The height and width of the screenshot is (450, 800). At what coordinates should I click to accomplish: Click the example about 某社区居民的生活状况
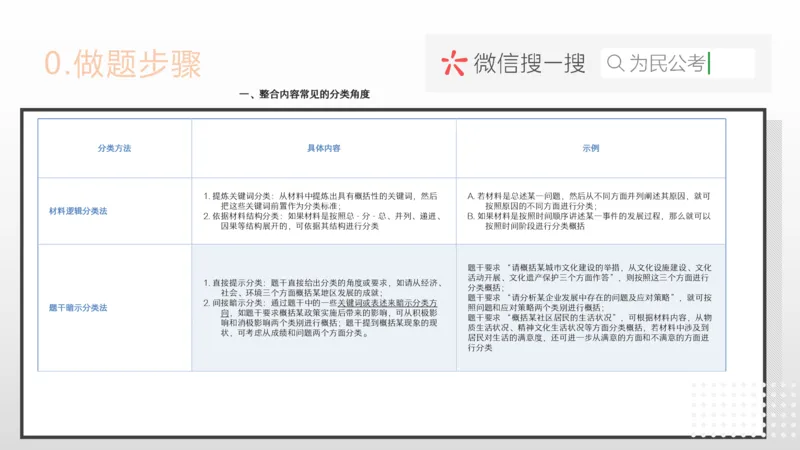pyautogui.click(x=589, y=333)
